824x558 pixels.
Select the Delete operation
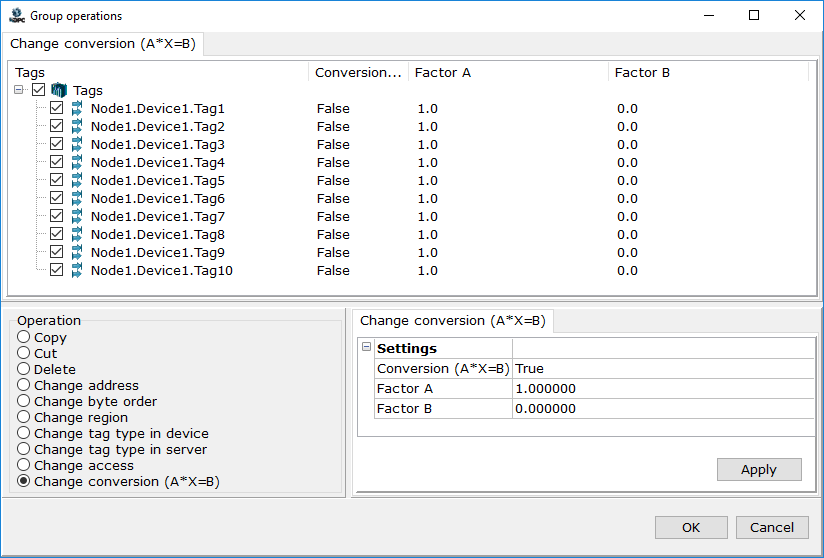point(23,369)
